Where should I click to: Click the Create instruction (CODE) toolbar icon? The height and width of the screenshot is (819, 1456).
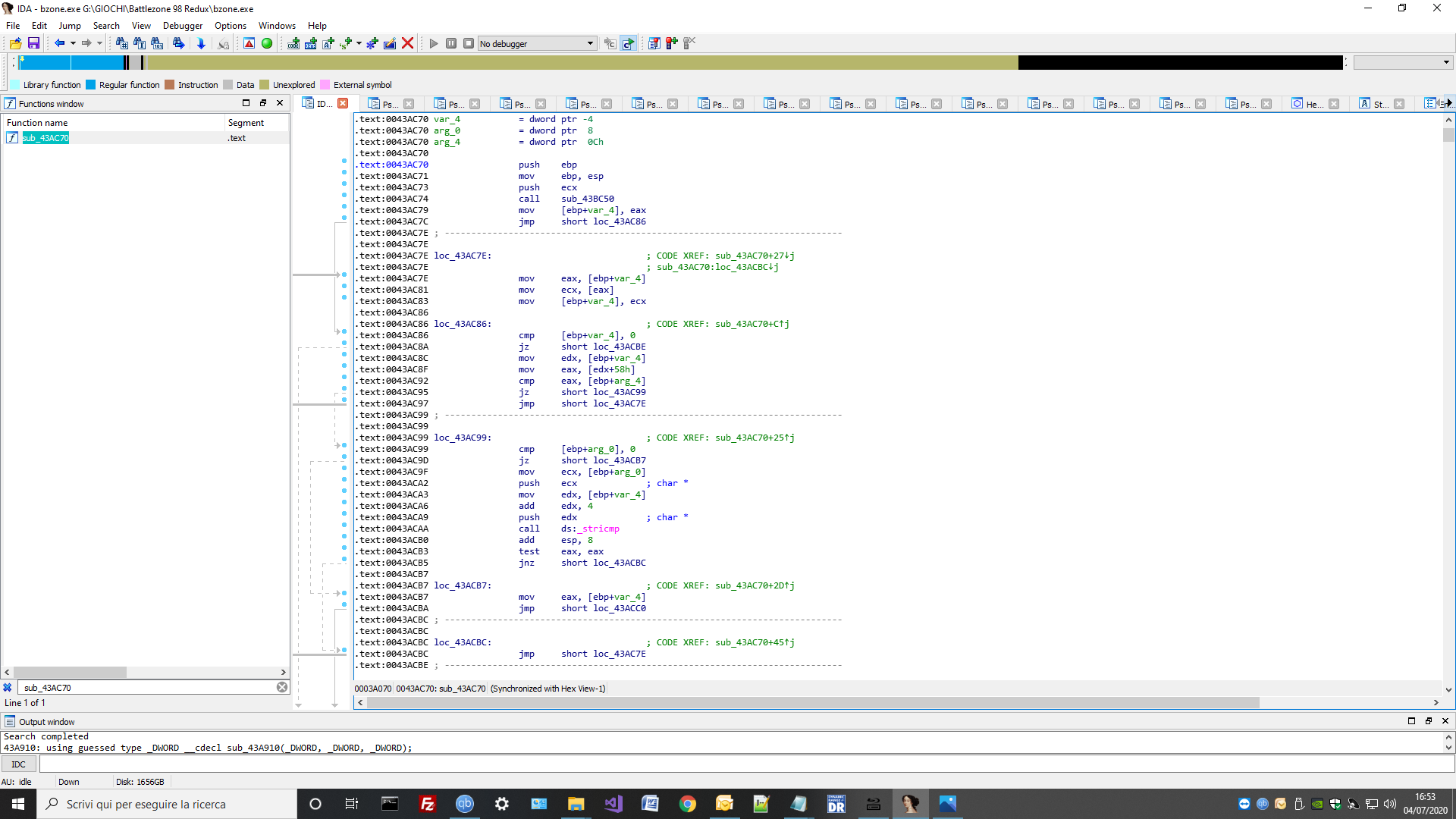[293, 43]
